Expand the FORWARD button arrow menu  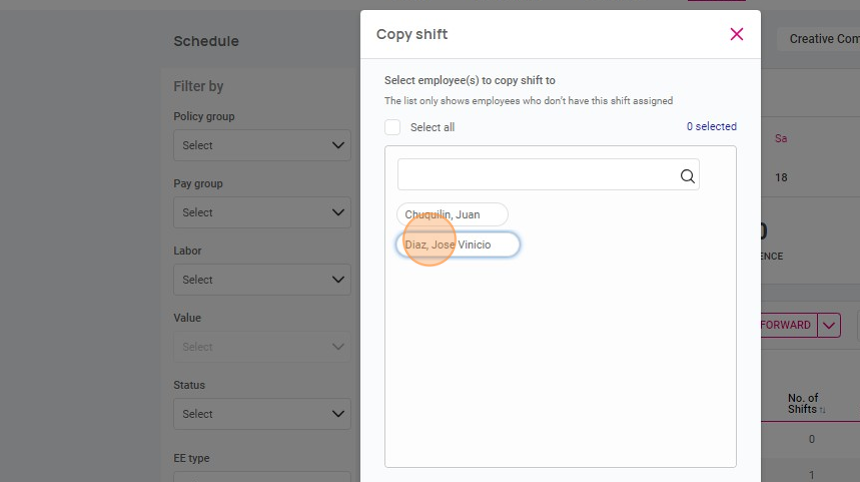click(x=828, y=325)
